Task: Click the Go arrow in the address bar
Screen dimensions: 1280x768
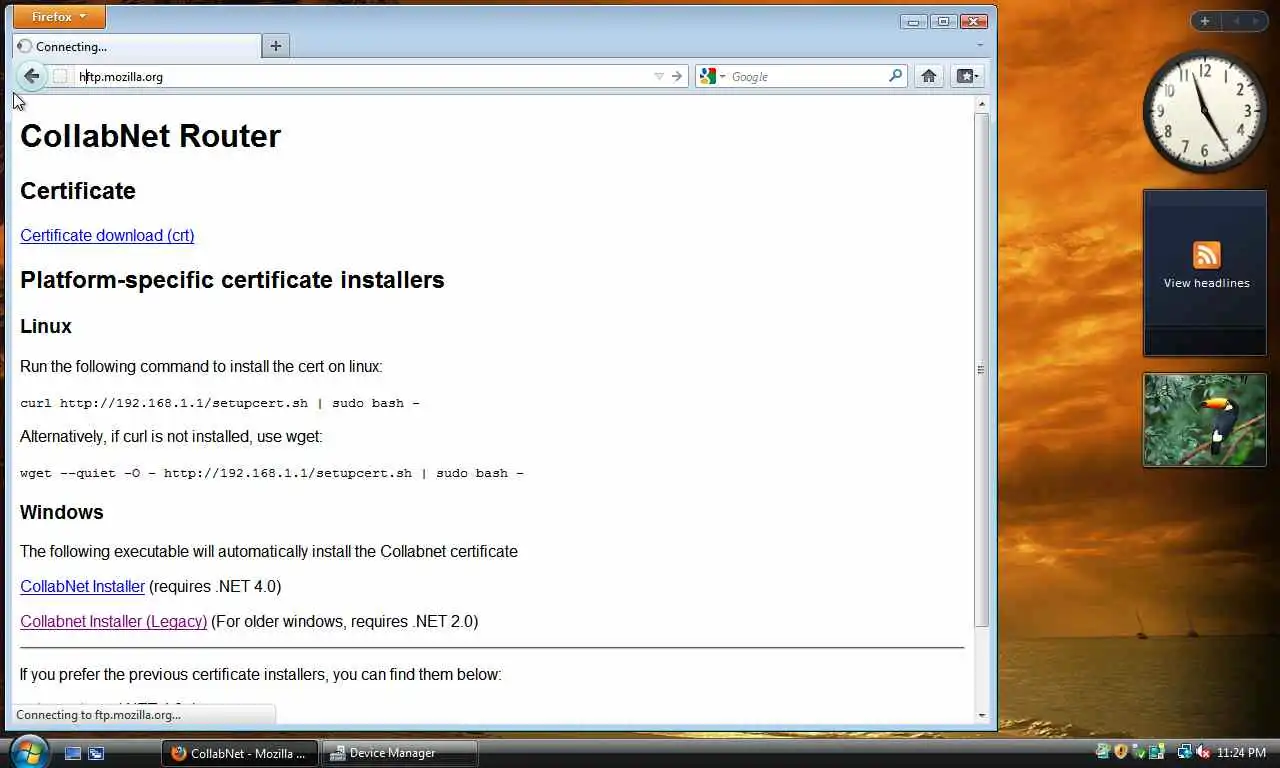Action: coord(677,76)
